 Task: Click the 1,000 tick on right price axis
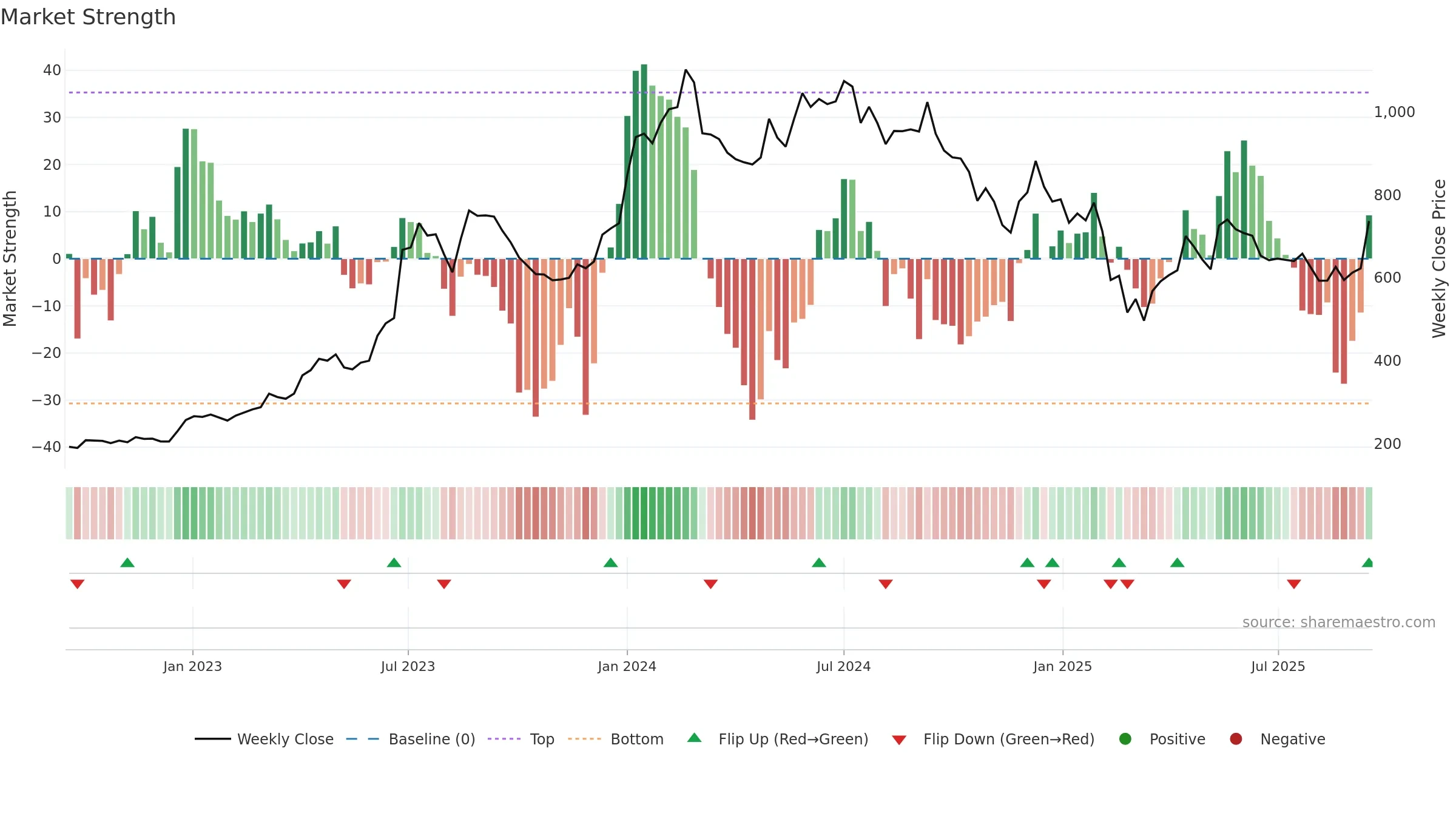pos(1394,112)
